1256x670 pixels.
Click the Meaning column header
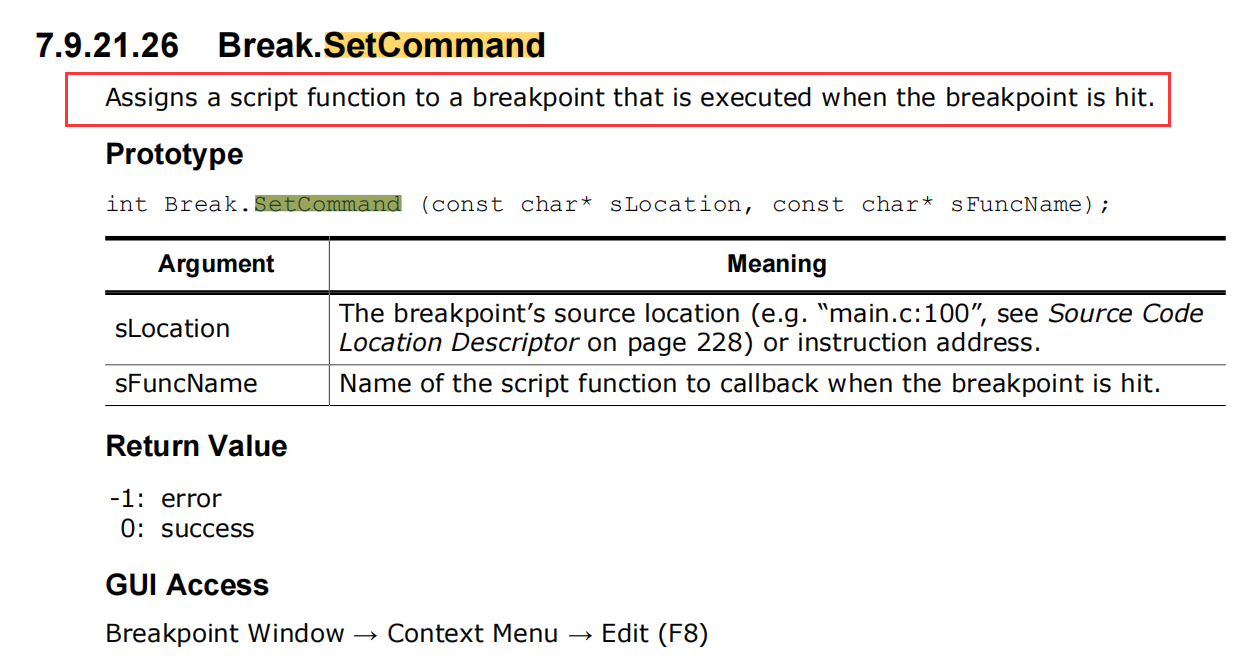(777, 264)
